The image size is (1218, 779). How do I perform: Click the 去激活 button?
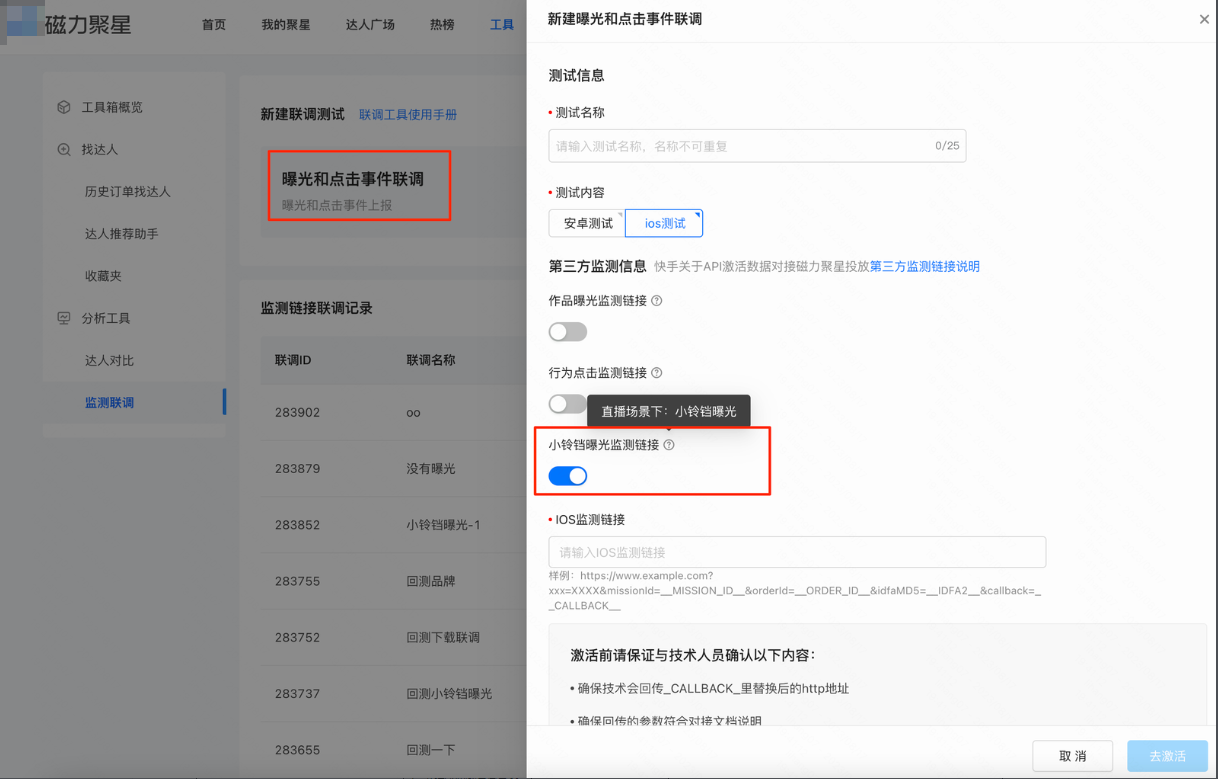(x=1167, y=756)
